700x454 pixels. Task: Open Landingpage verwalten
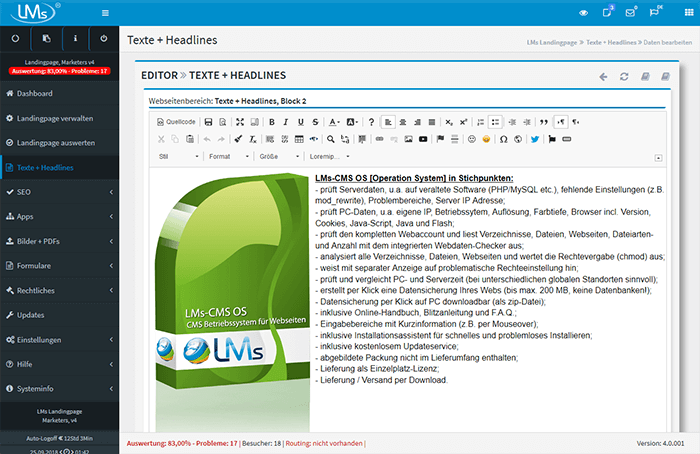(x=59, y=118)
